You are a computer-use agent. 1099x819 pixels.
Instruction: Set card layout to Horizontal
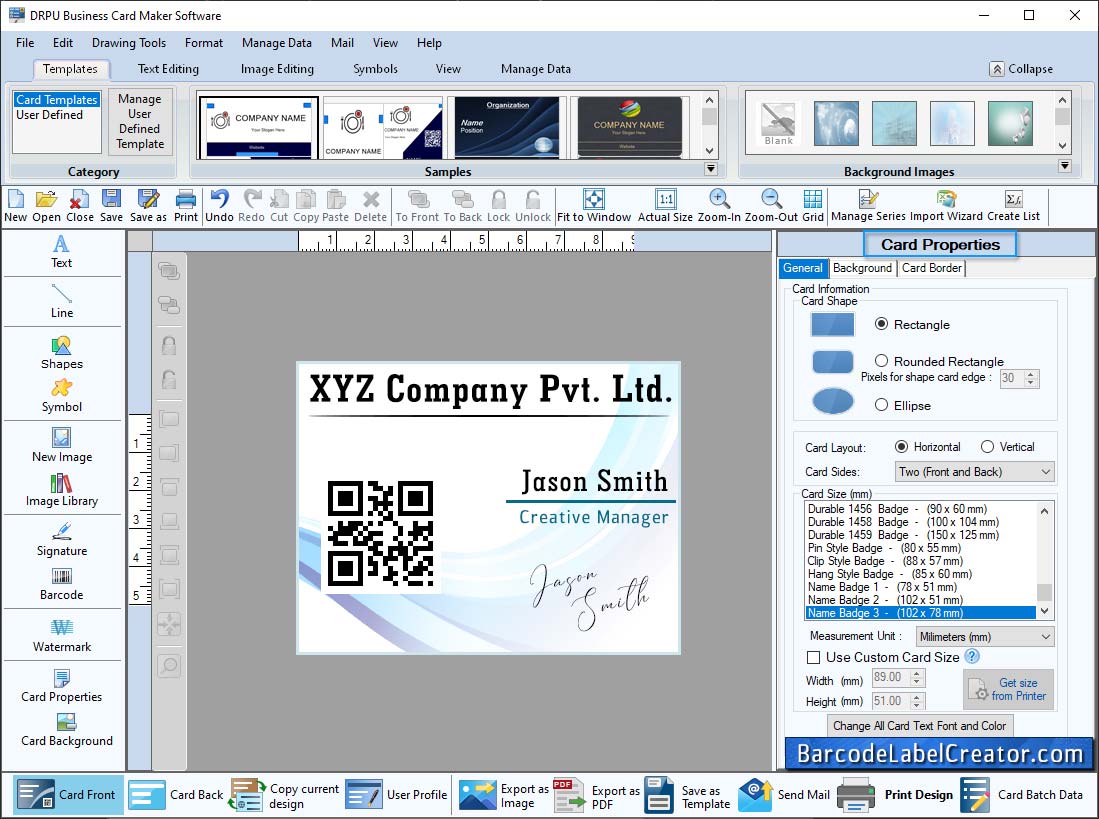point(901,446)
